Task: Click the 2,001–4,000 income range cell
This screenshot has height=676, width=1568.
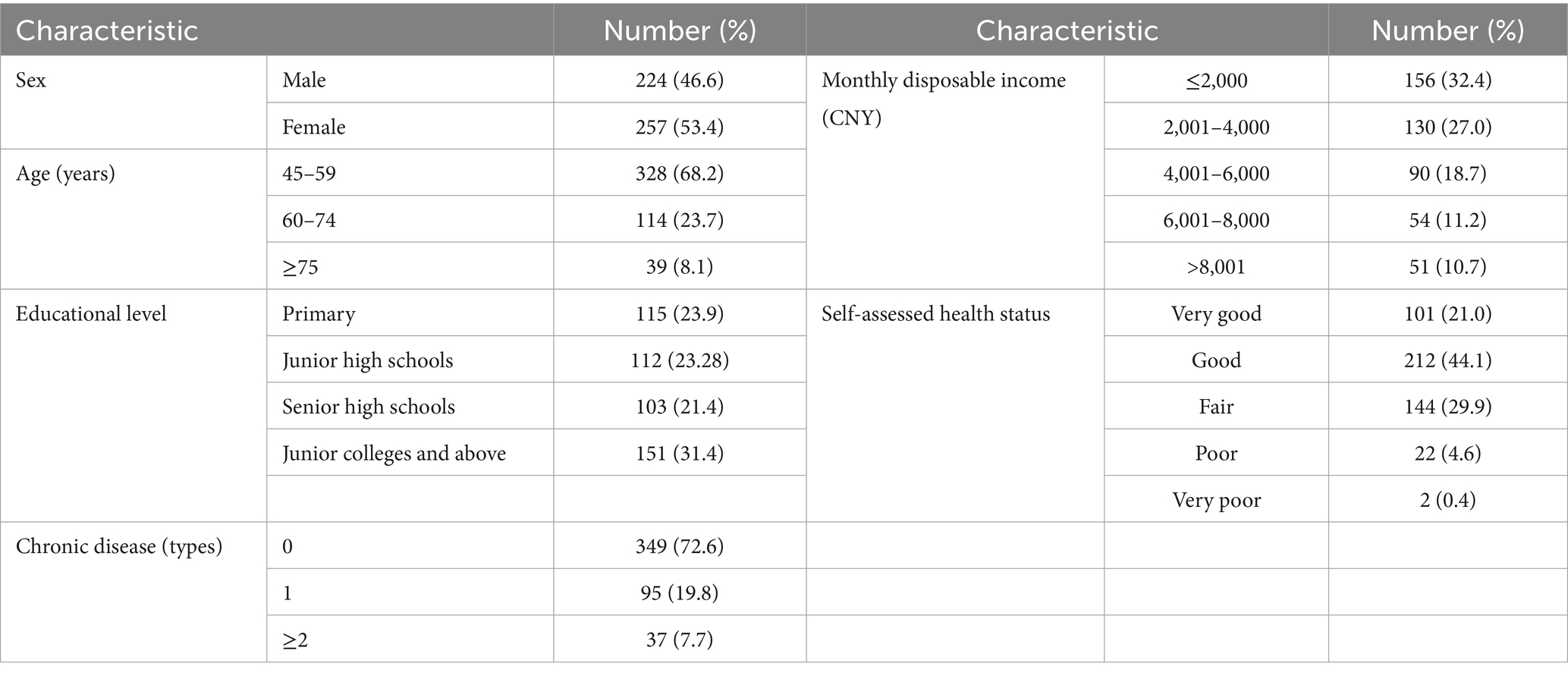Action: point(1216,127)
